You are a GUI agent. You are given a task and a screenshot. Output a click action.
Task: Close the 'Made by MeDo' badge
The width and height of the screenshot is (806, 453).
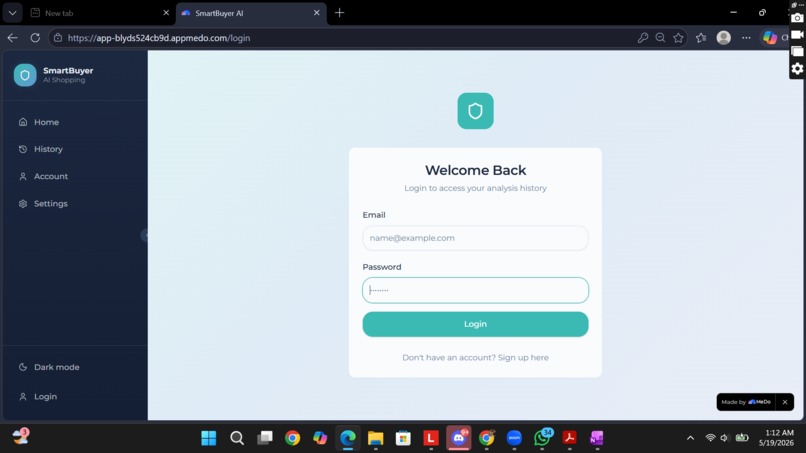click(x=785, y=402)
